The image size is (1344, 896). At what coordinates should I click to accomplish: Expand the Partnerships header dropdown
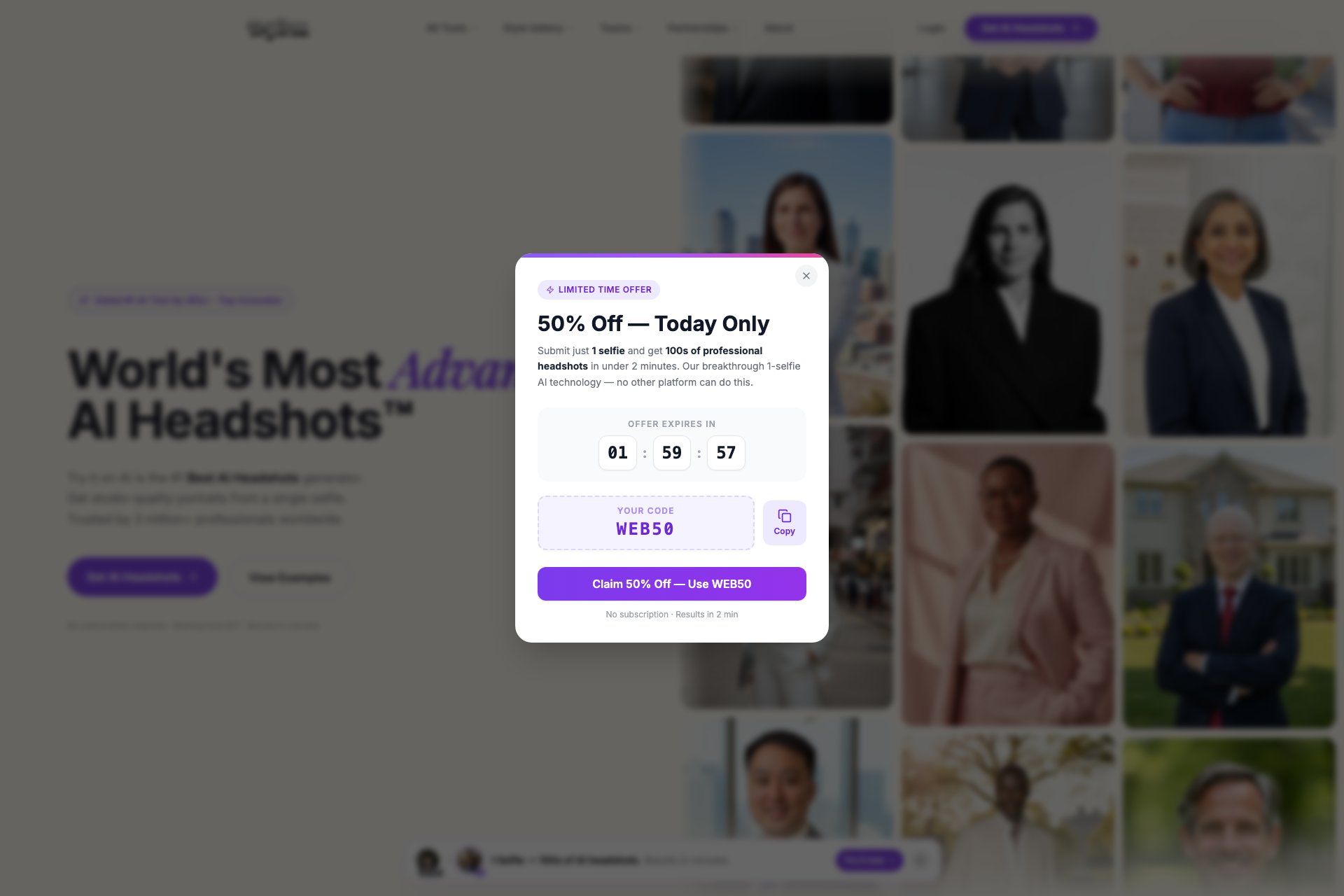click(702, 28)
